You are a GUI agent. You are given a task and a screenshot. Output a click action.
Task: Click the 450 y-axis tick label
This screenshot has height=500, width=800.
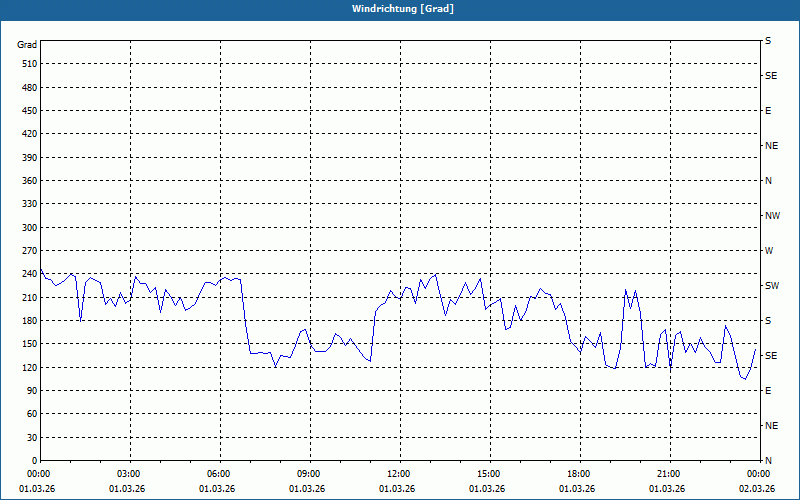point(29,111)
